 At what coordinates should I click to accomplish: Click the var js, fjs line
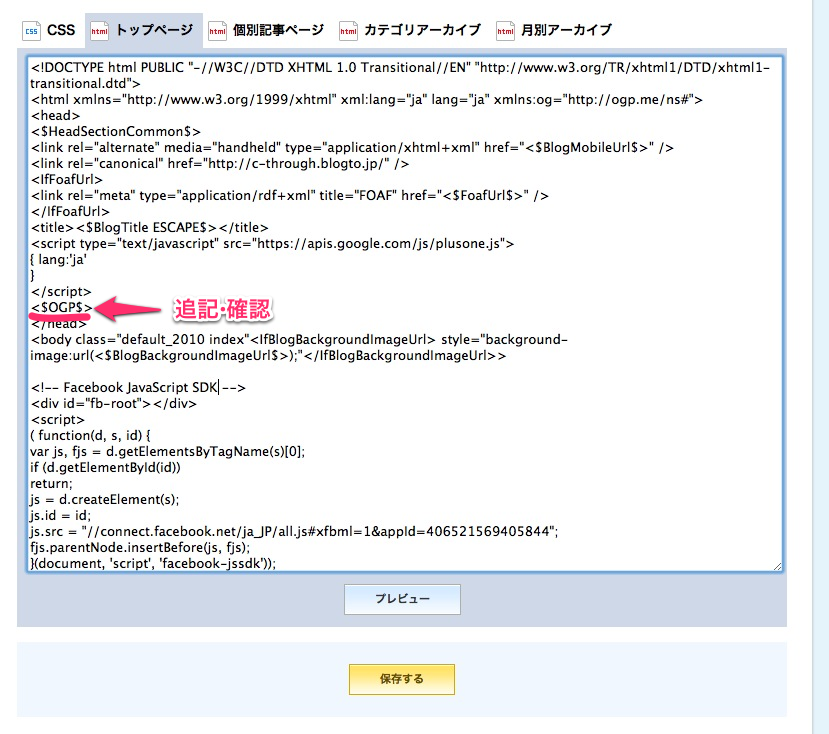coord(168,452)
